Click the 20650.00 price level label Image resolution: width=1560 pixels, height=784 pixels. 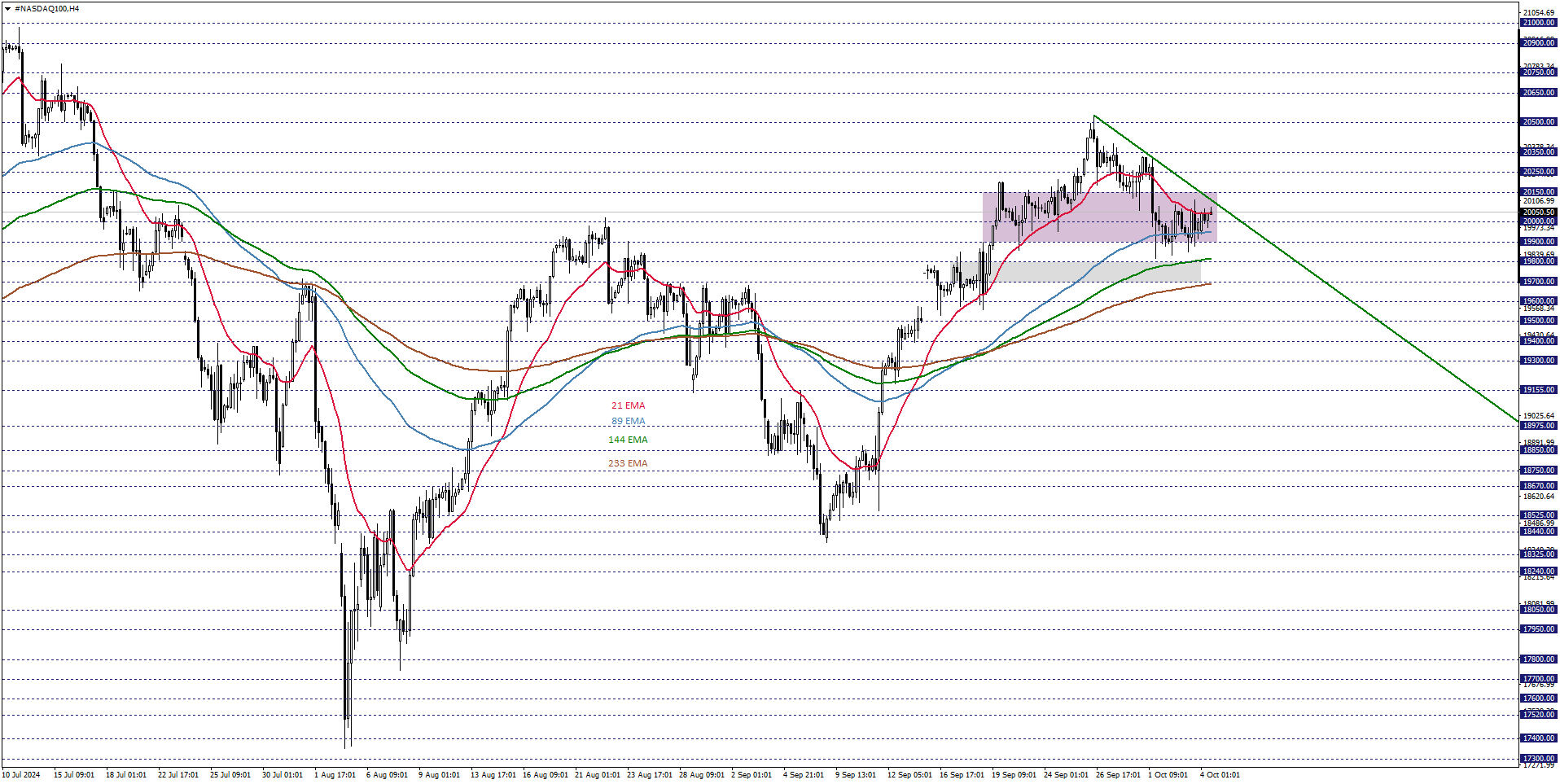(x=1539, y=93)
